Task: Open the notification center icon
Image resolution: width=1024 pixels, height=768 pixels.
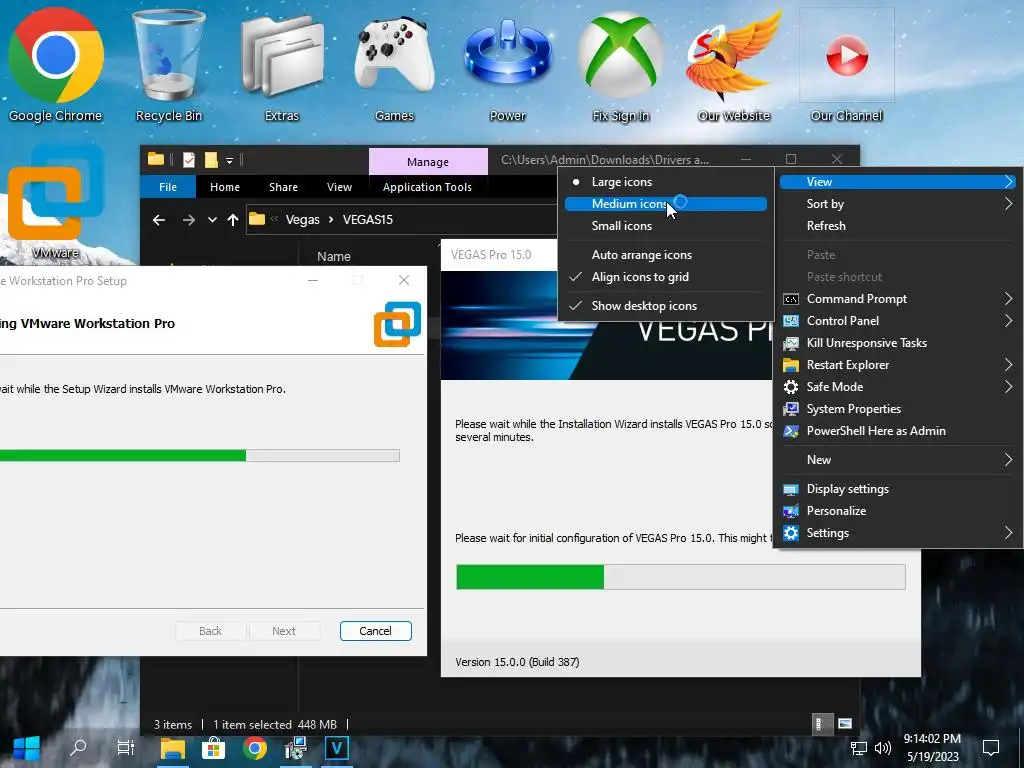Action: (x=991, y=748)
